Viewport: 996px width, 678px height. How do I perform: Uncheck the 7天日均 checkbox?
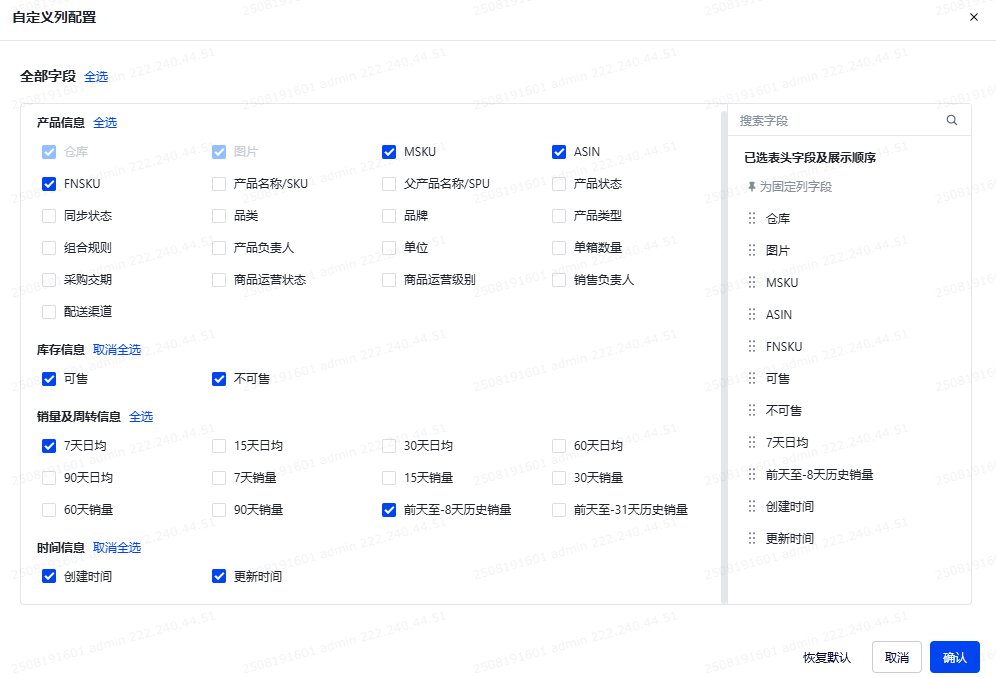point(49,445)
